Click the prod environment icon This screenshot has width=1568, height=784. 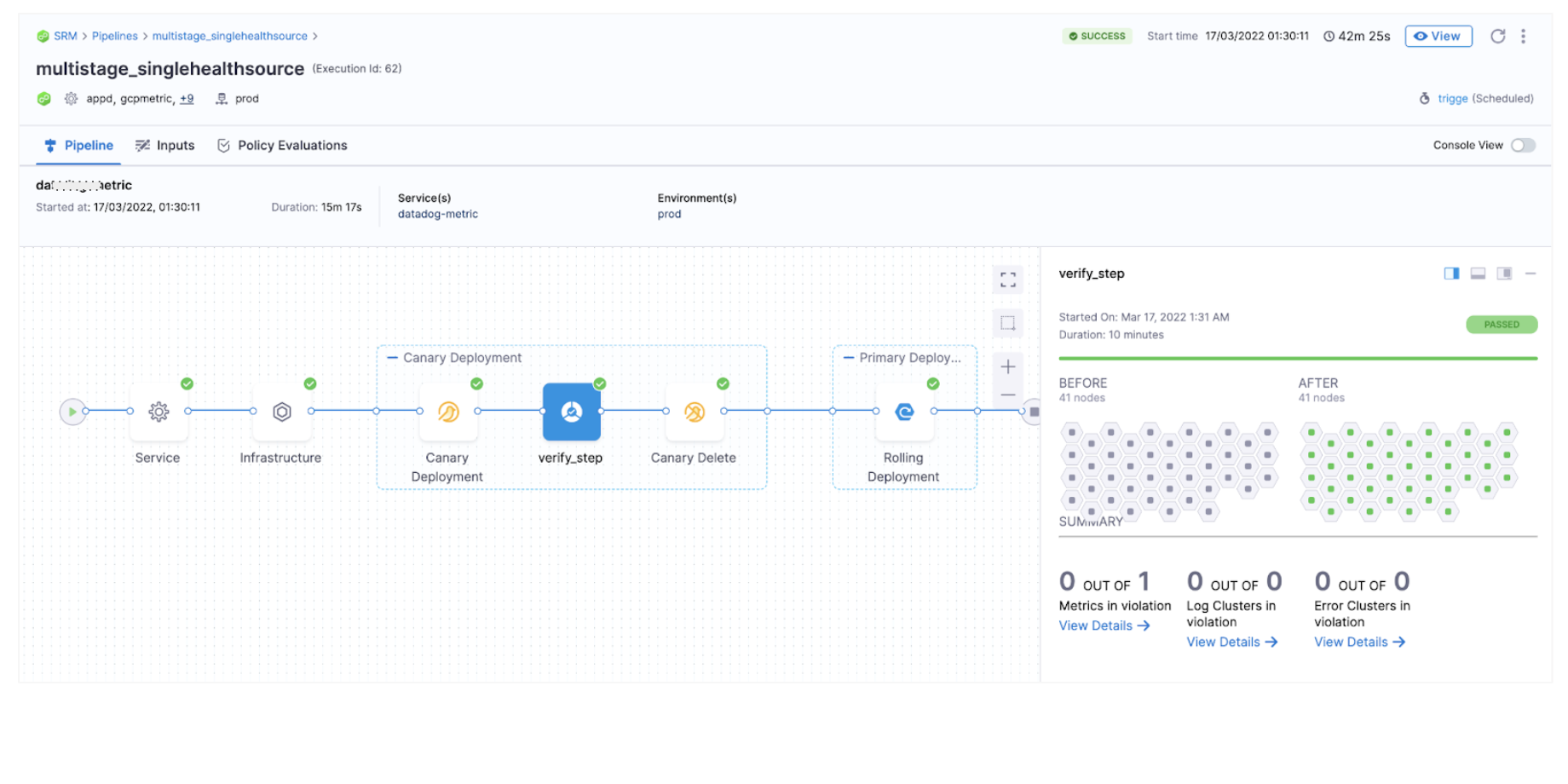(222, 99)
